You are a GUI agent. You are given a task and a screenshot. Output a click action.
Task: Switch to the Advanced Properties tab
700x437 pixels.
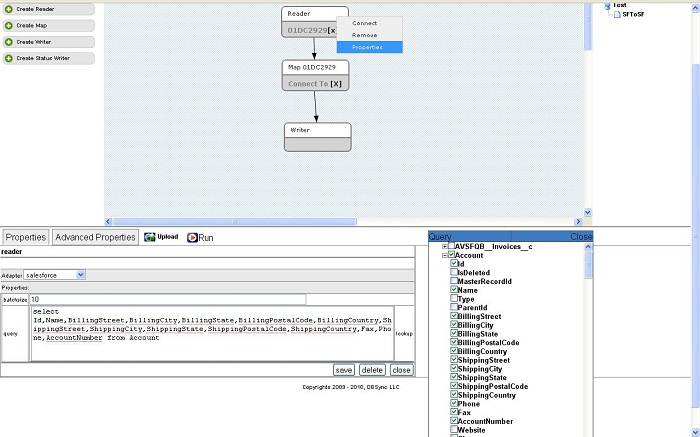pos(95,237)
